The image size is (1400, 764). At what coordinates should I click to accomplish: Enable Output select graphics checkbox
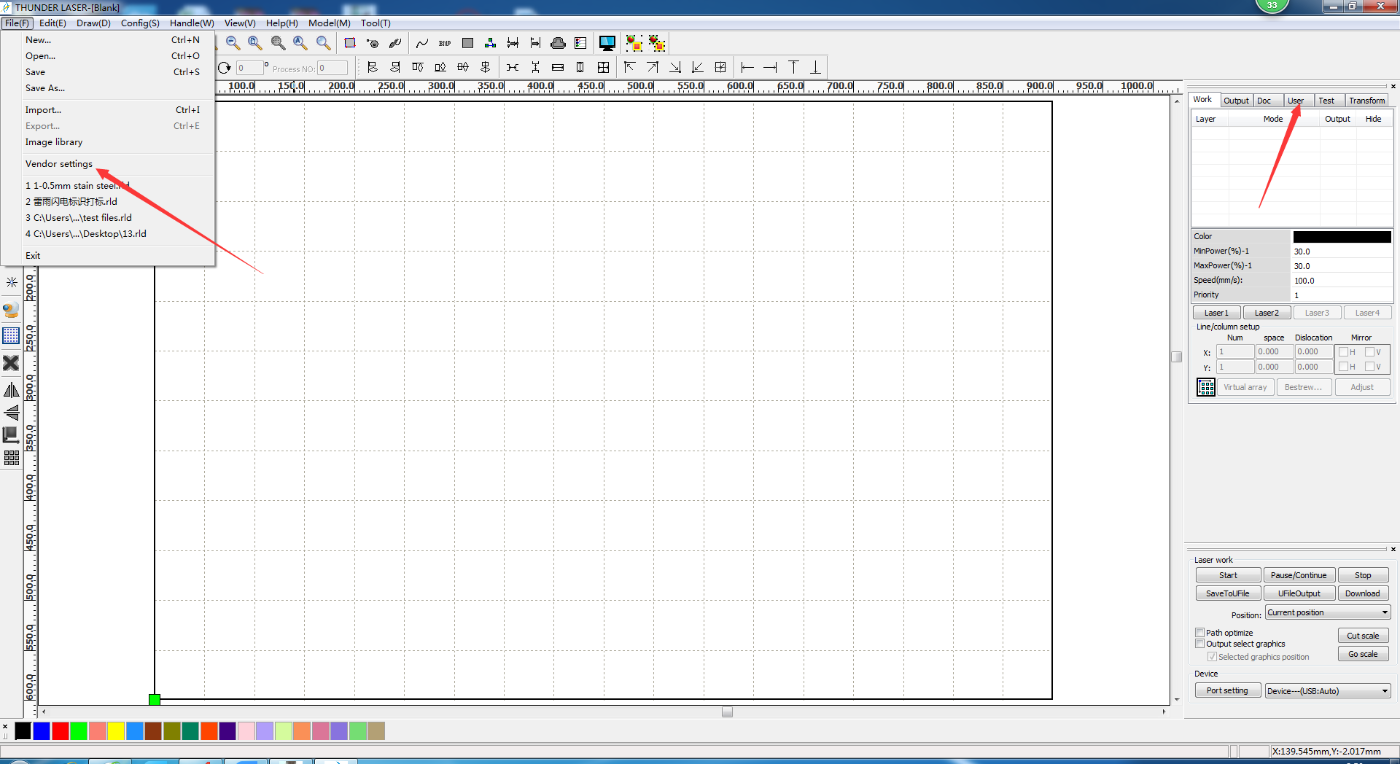[x=1200, y=644]
